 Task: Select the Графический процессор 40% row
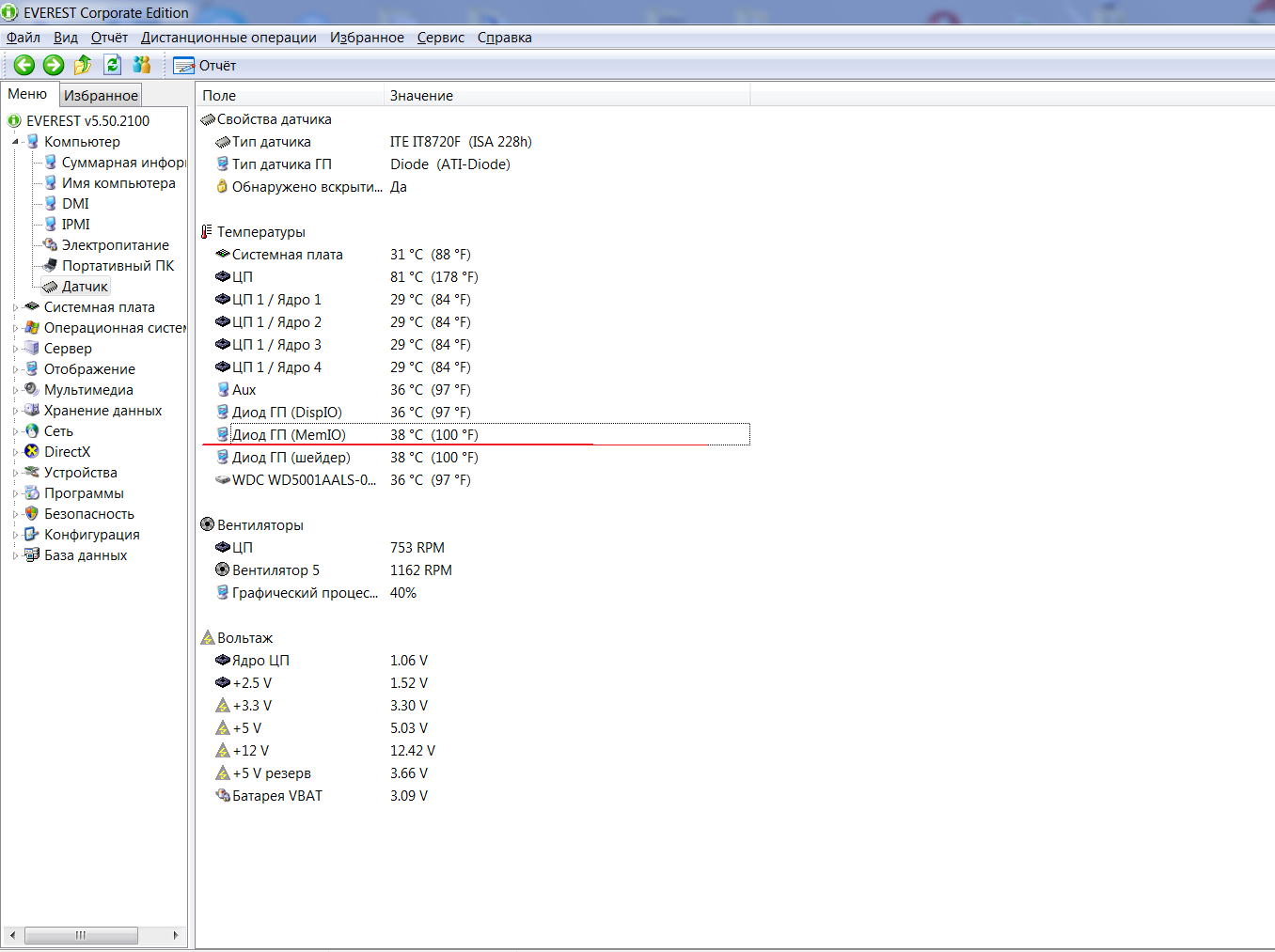(x=474, y=593)
